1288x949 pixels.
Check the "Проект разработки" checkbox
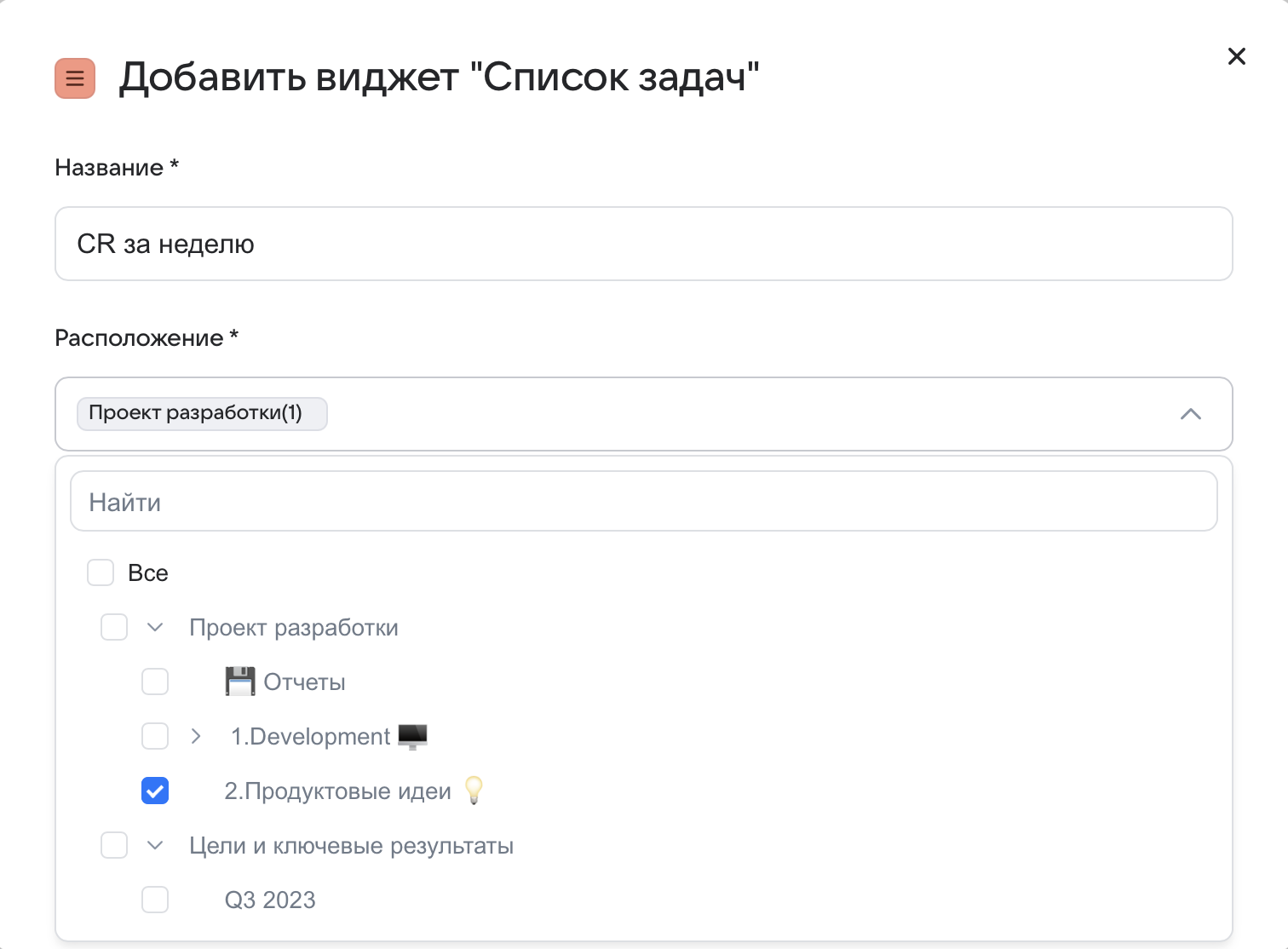[114, 627]
